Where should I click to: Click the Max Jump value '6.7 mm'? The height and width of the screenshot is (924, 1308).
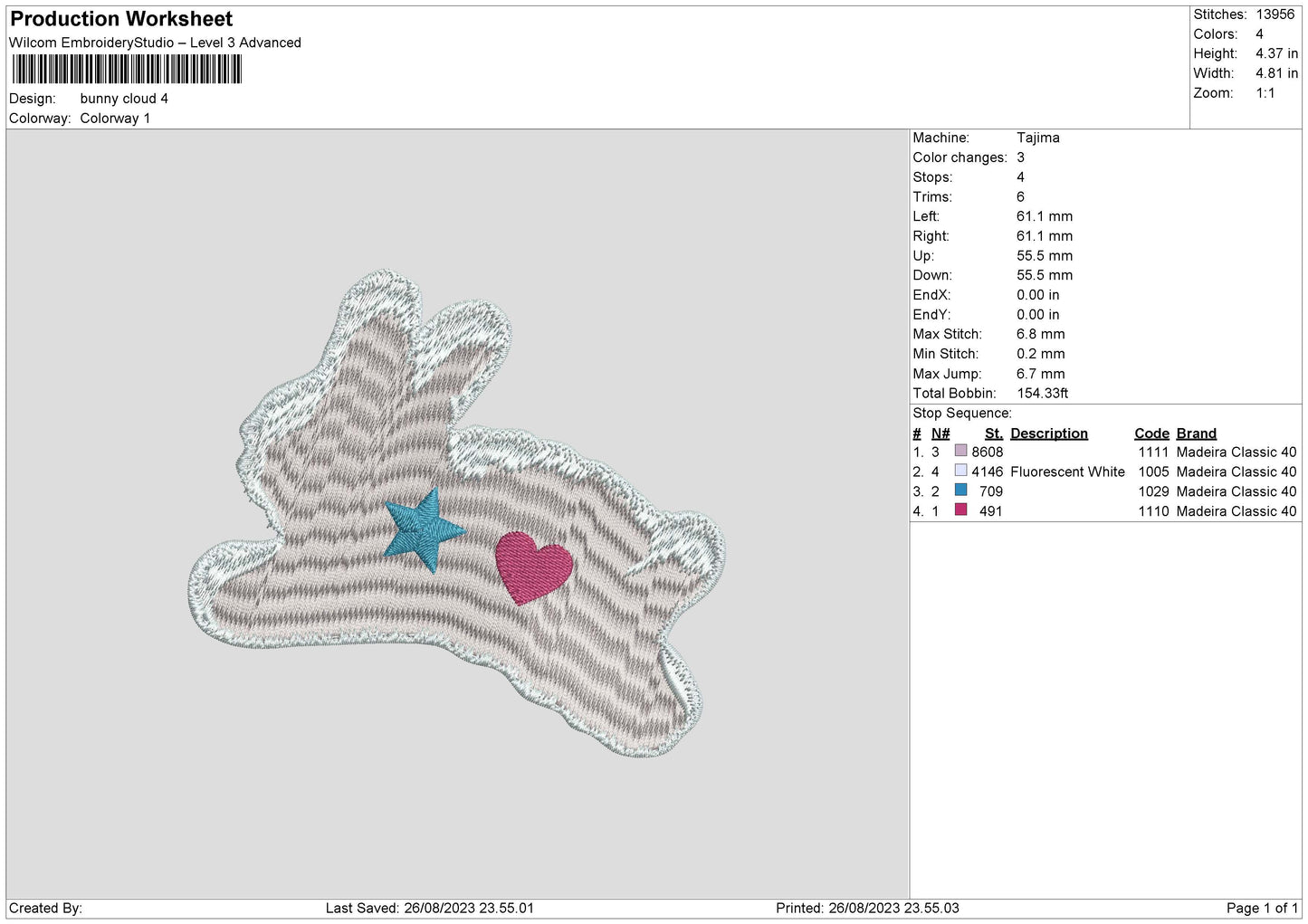[1040, 374]
